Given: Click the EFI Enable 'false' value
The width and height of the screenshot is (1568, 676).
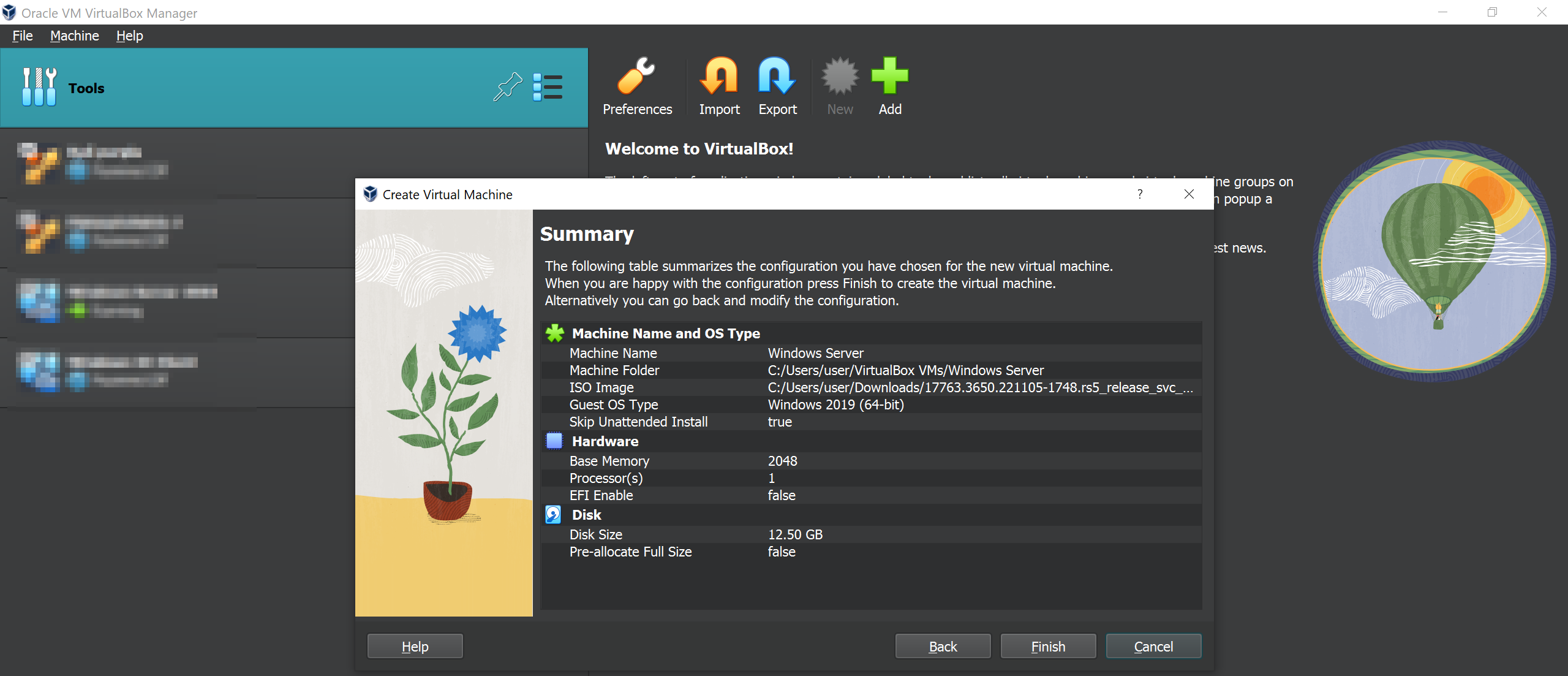Looking at the screenshot, I should (782, 495).
